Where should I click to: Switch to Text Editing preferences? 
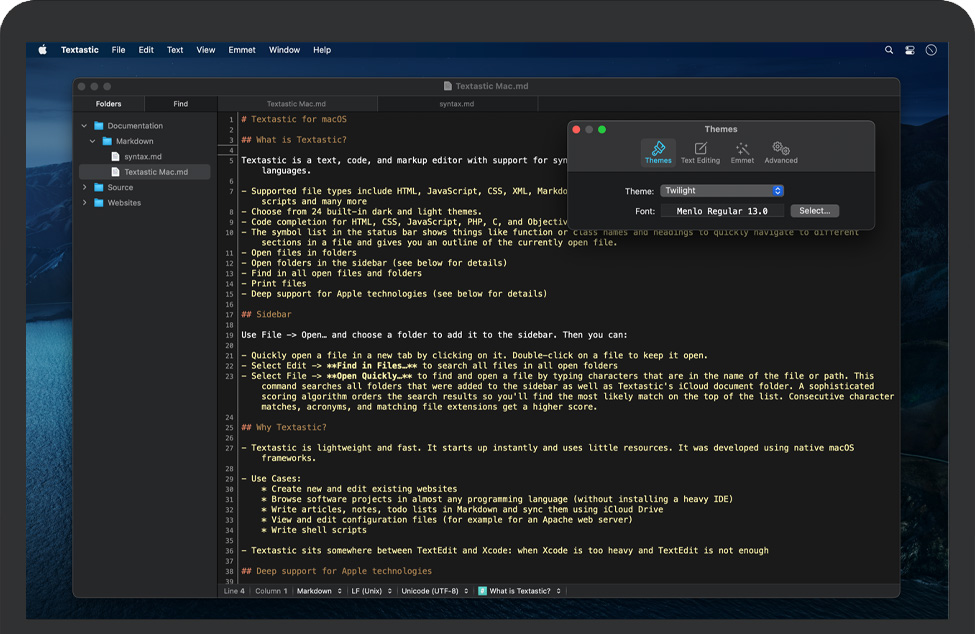700,153
